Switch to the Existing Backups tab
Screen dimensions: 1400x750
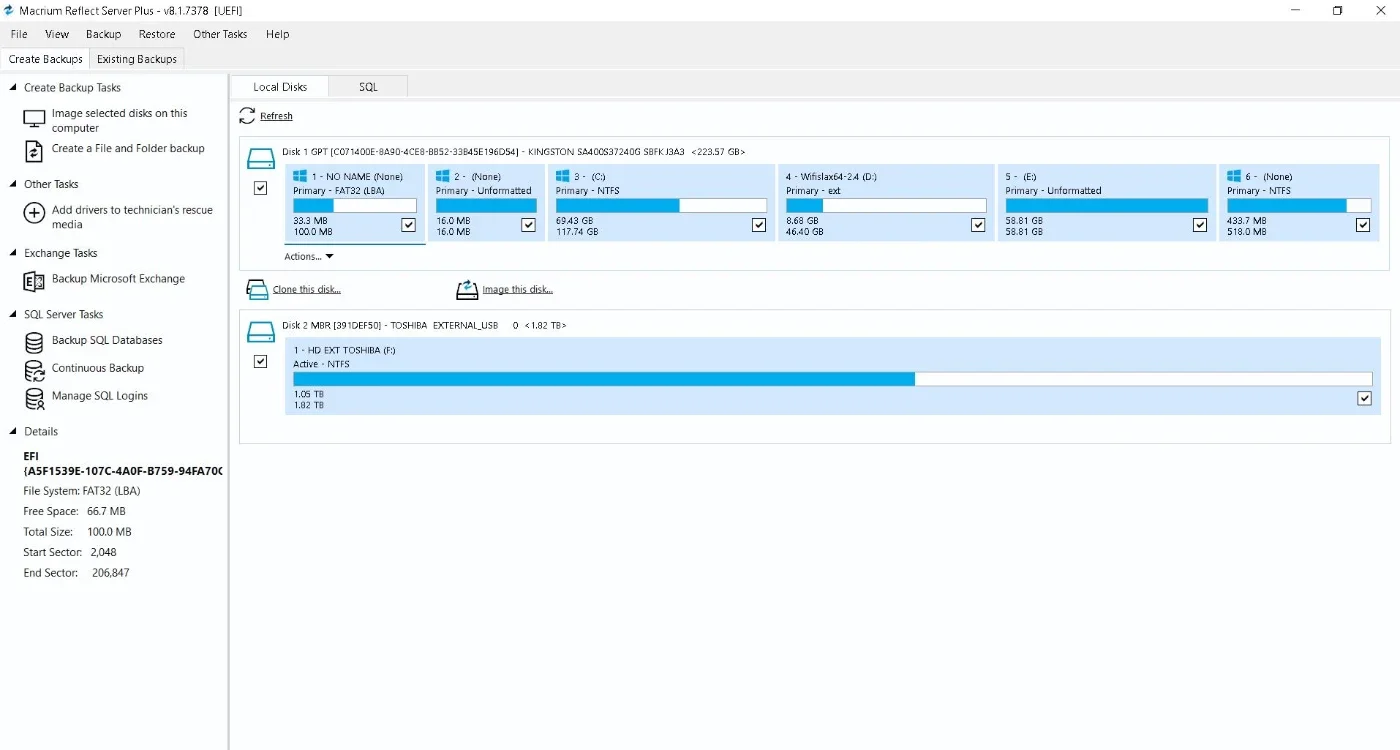coord(137,59)
